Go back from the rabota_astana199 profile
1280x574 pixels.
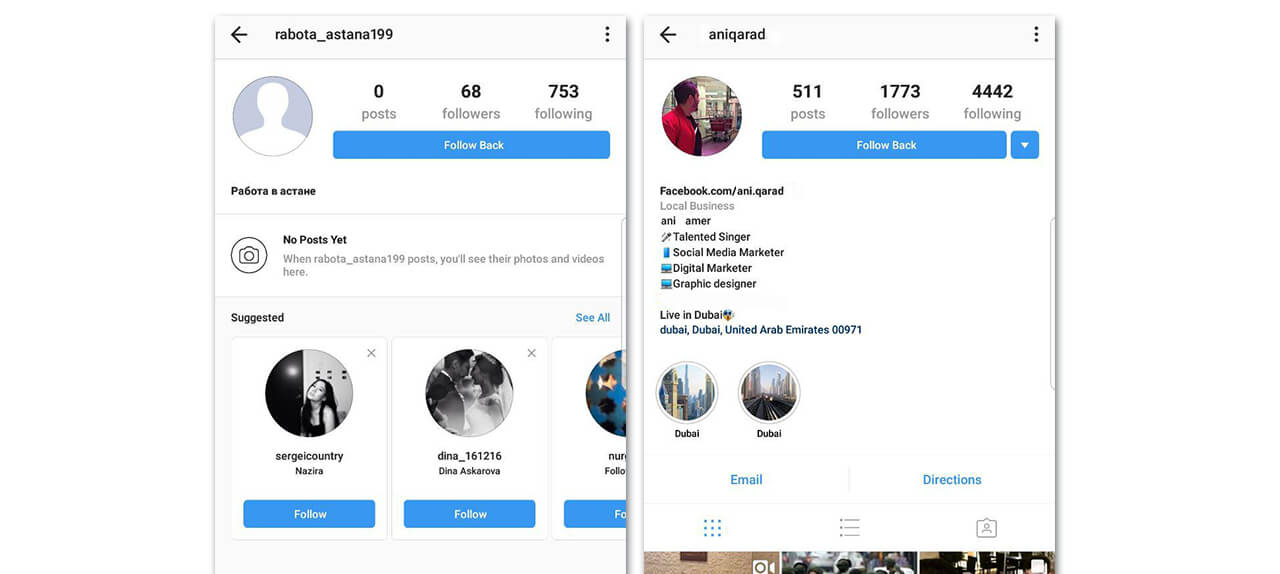click(x=239, y=35)
